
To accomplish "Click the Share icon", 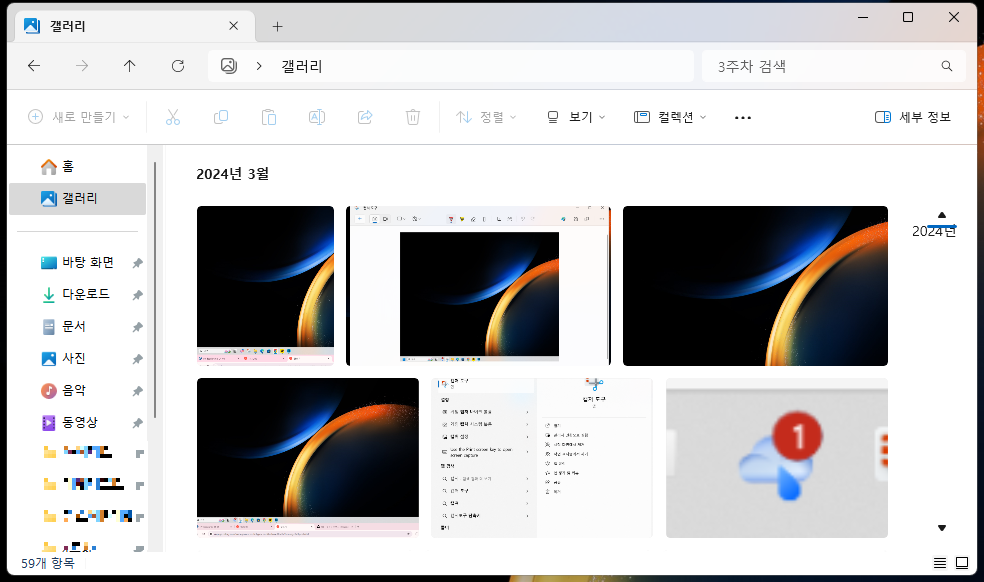I will [365, 117].
